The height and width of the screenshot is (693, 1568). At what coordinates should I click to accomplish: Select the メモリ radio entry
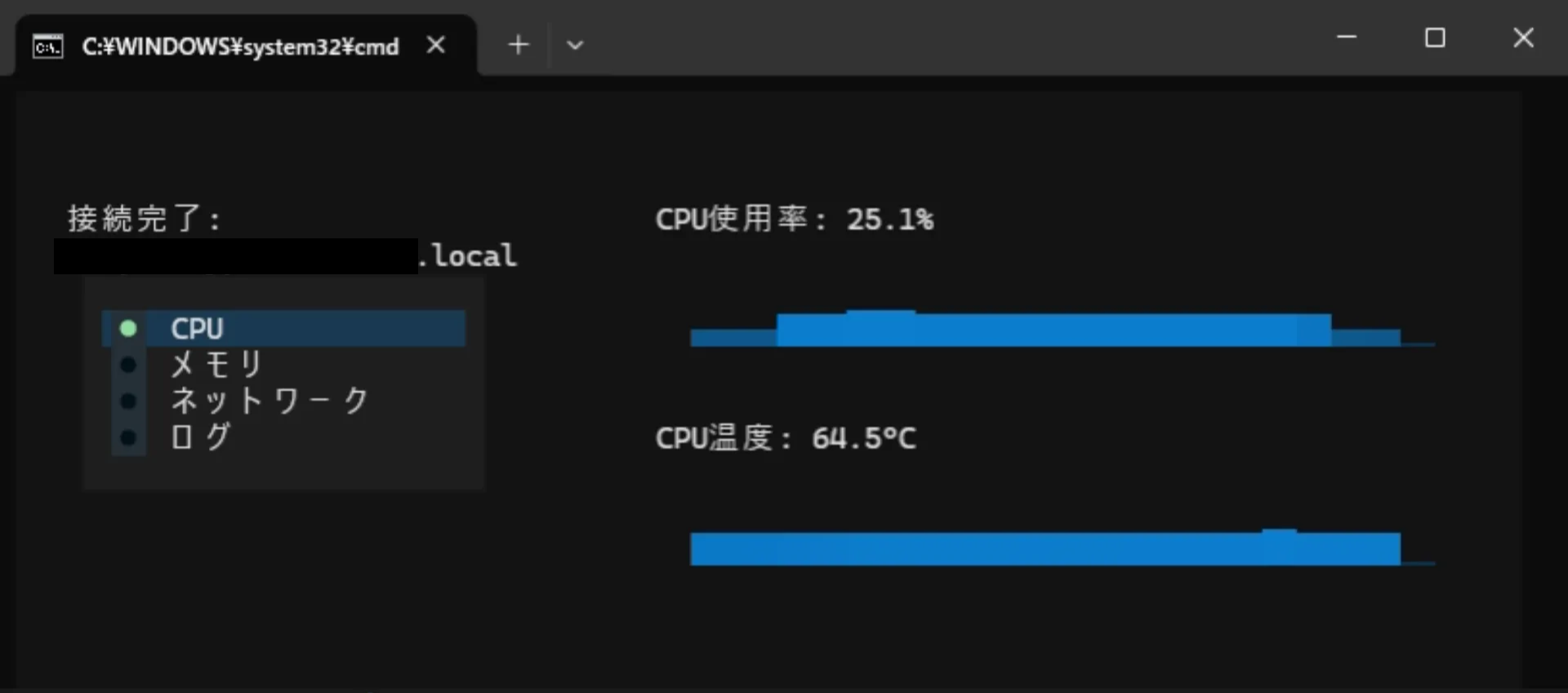[x=216, y=364]
